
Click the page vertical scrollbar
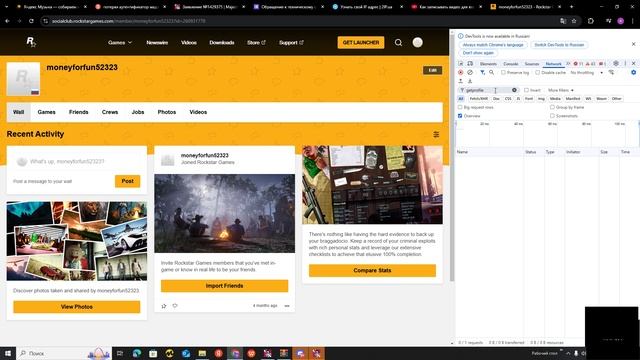click(x=452, y=159)
